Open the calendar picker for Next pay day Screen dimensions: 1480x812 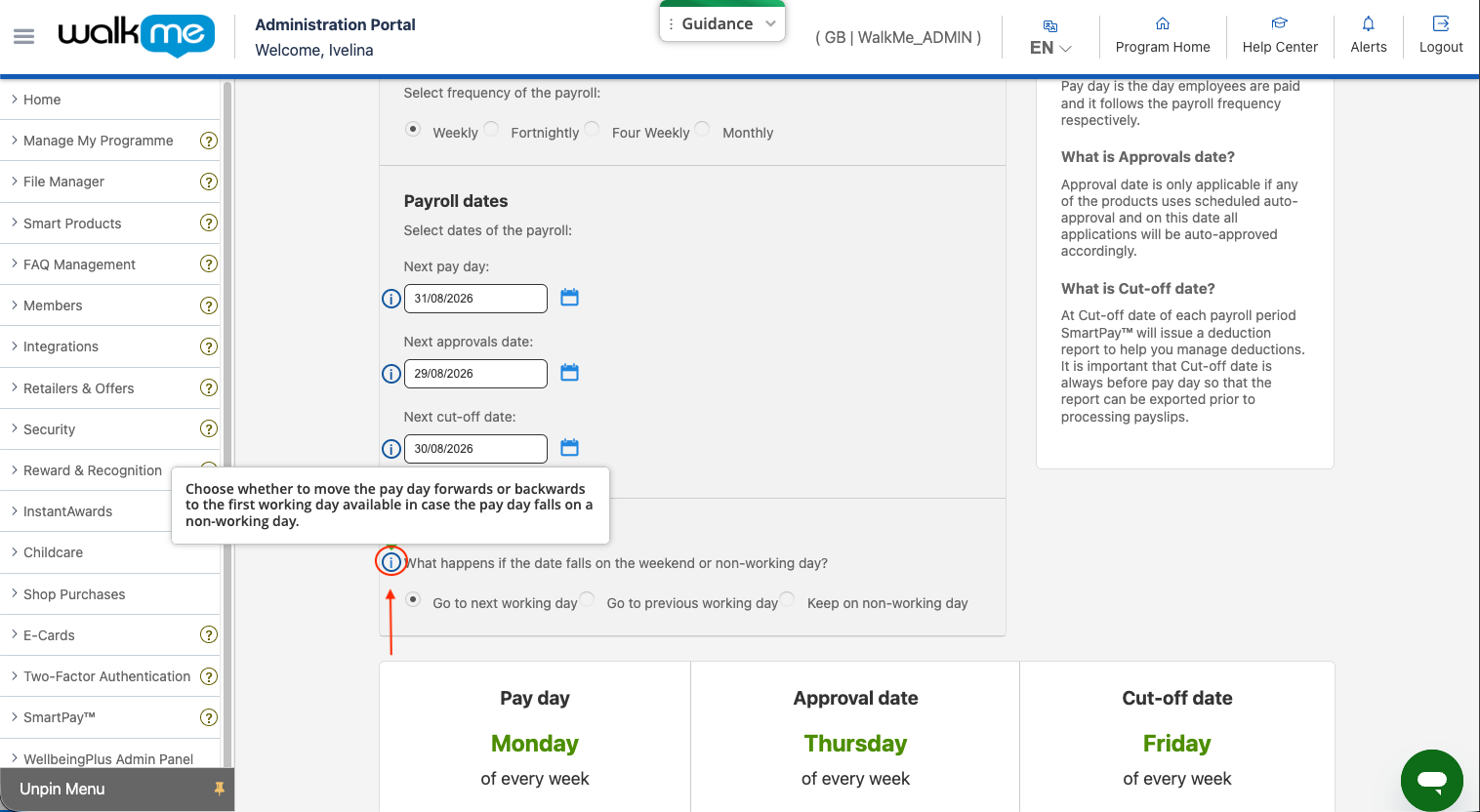570,298
